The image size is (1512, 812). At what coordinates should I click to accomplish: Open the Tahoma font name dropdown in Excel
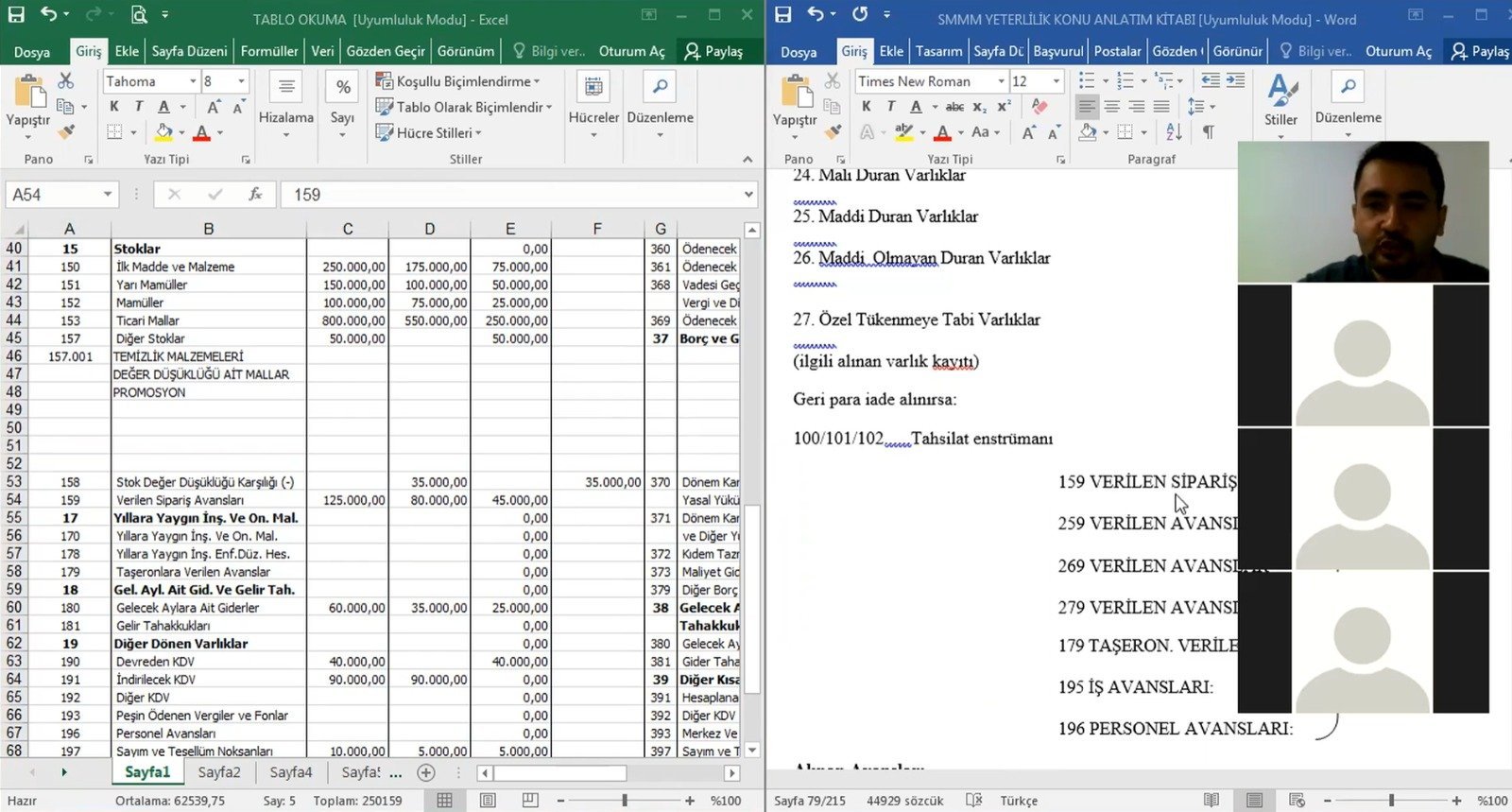193,81
